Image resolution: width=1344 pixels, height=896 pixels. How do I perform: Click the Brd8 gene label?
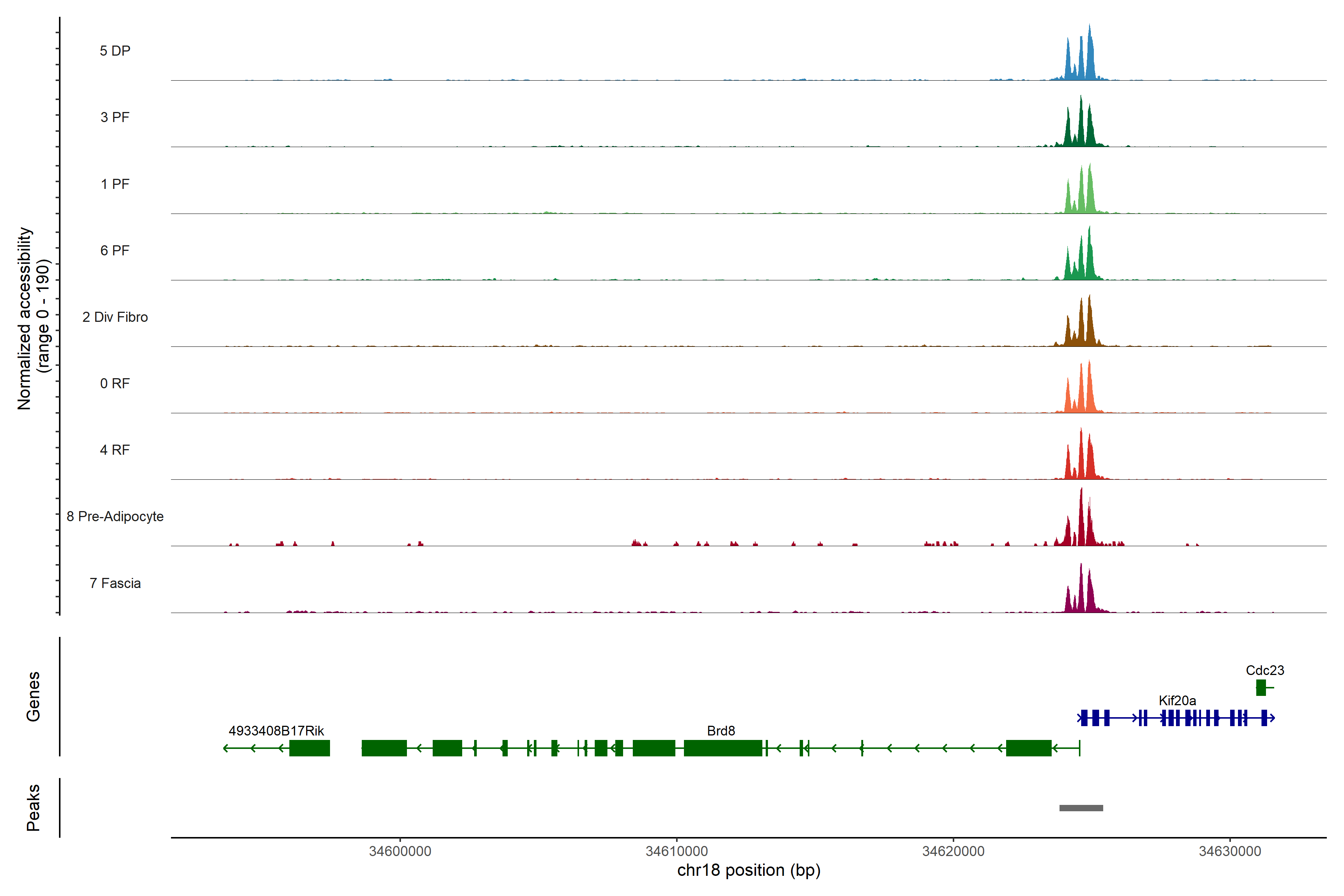point(721,731)
